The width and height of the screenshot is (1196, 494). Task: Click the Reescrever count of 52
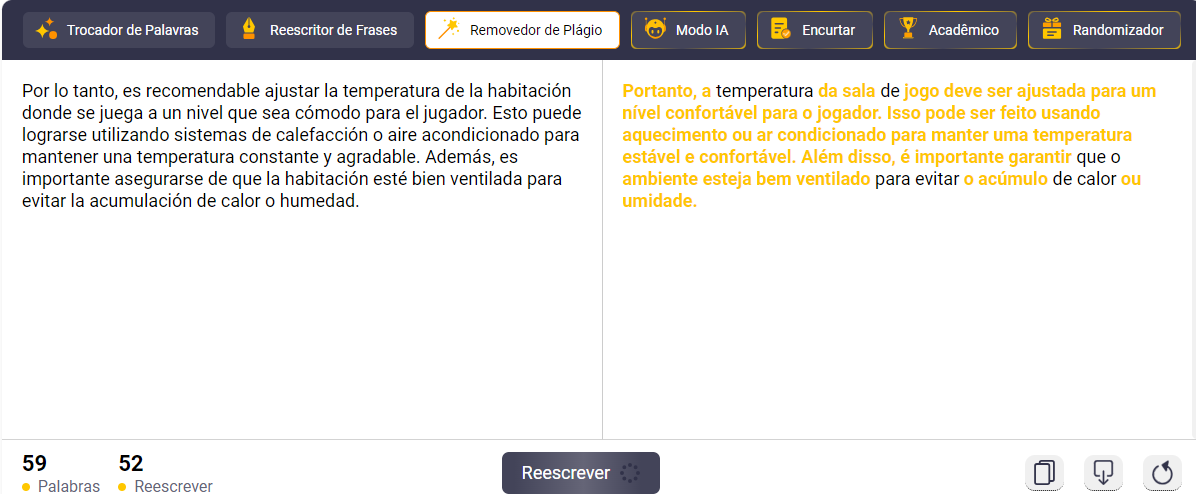[131, 464]
